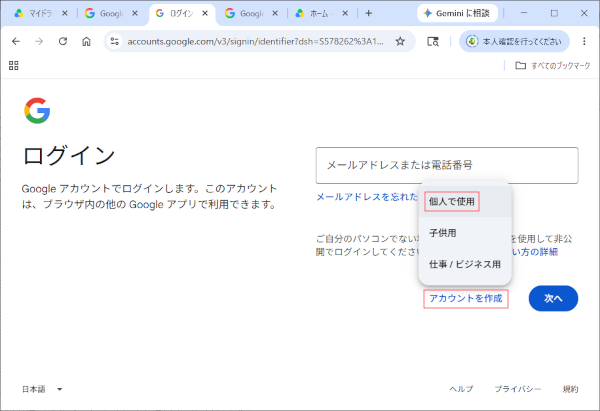Open the すべてのブックマーク folder
This screenshot has height=411, width=600.
click(553, 65)
